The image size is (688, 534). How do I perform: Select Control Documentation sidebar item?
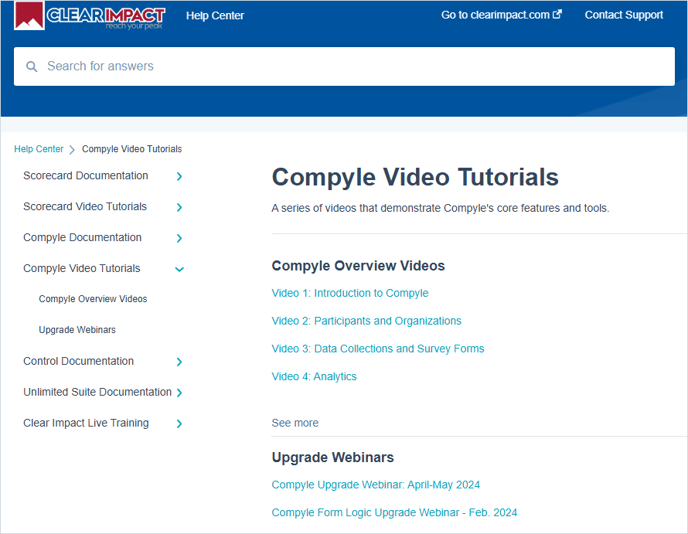79,361
